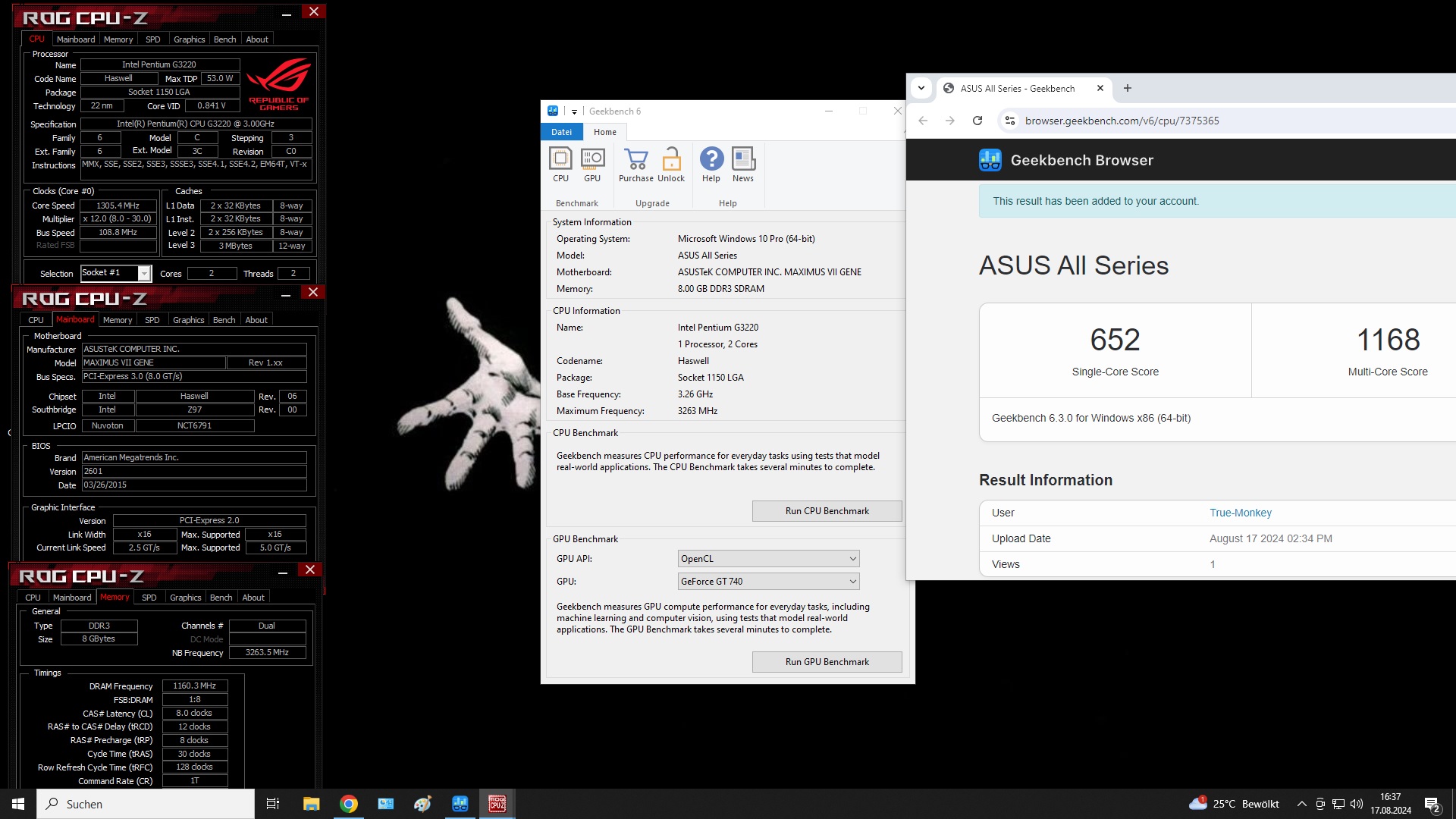Click the MAXIMUS VII GENE model field in CPU-Z
The width and height of the screenshot is (1456, 819).
click(154, 362)
